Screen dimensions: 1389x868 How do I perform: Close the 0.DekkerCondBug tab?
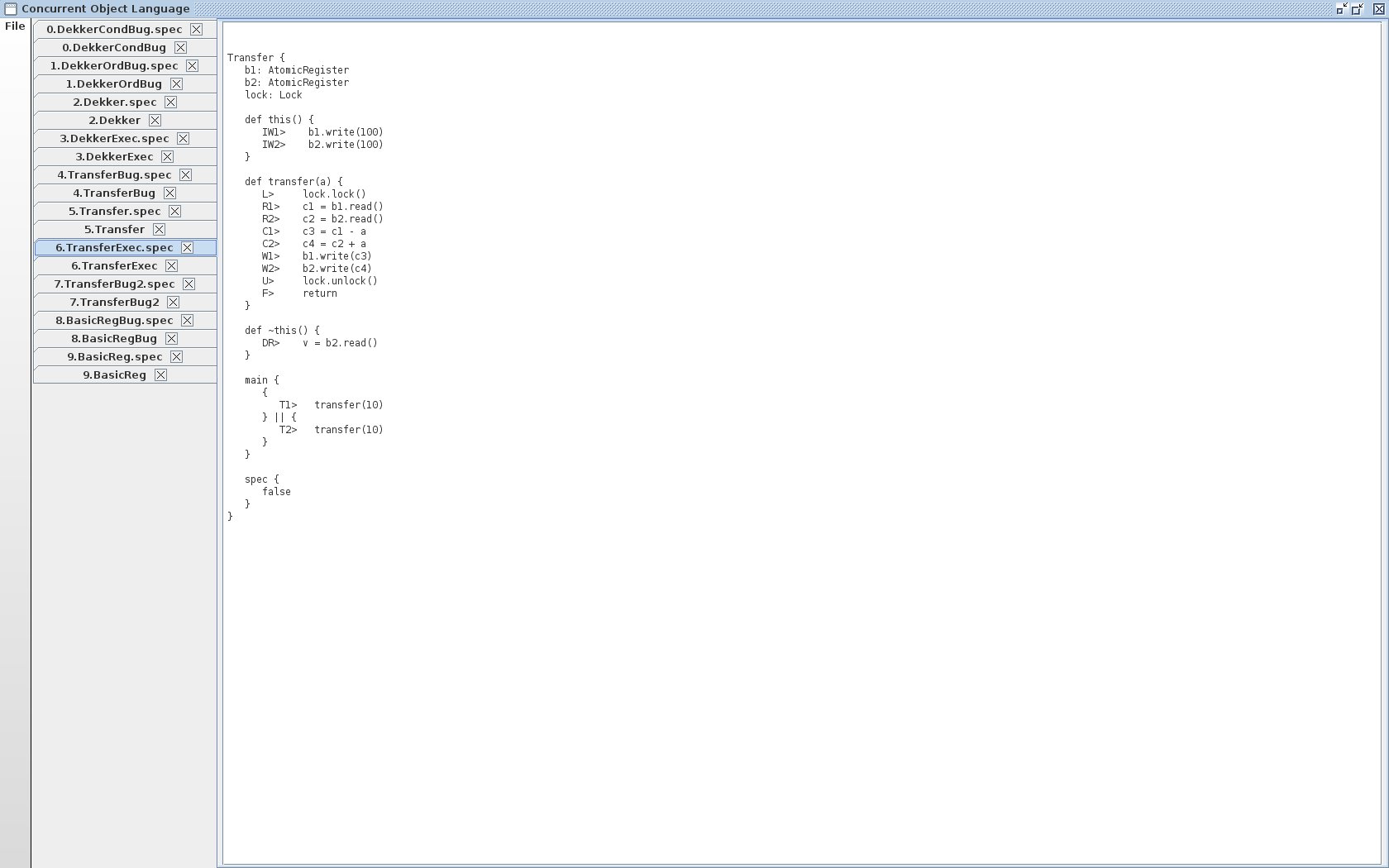pos(180,47)
